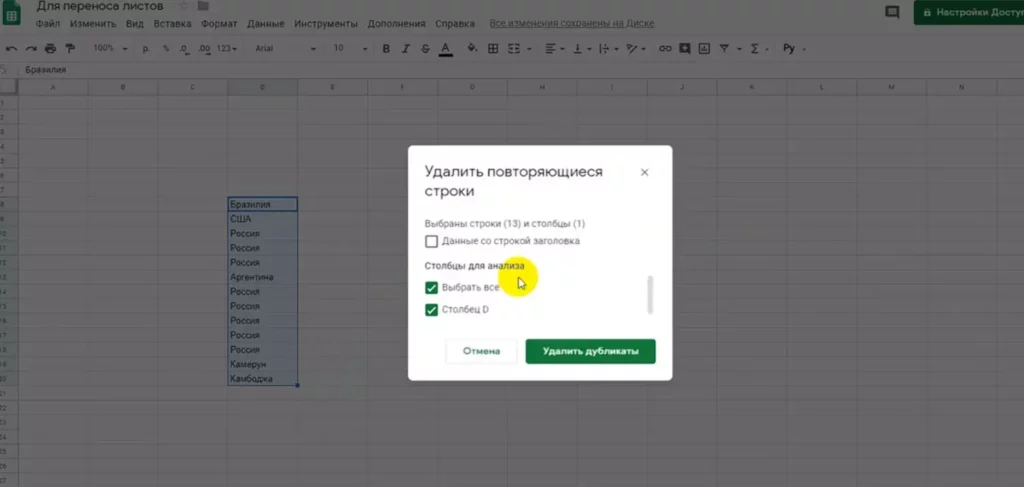Click the vertical align icon

[577, 49]
